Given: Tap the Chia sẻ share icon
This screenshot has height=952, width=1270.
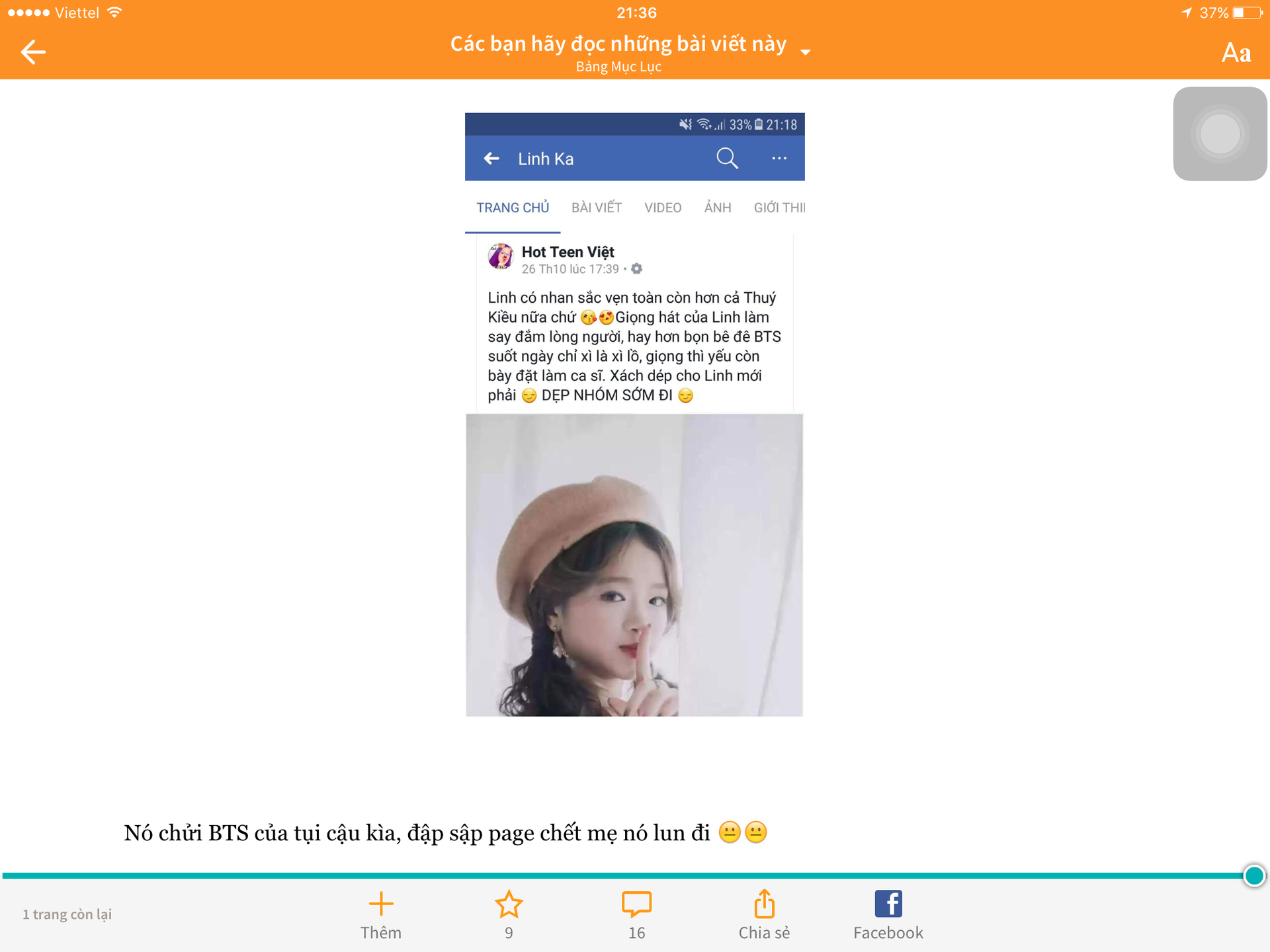Looking at the screenshot, I should click(764, 903).
